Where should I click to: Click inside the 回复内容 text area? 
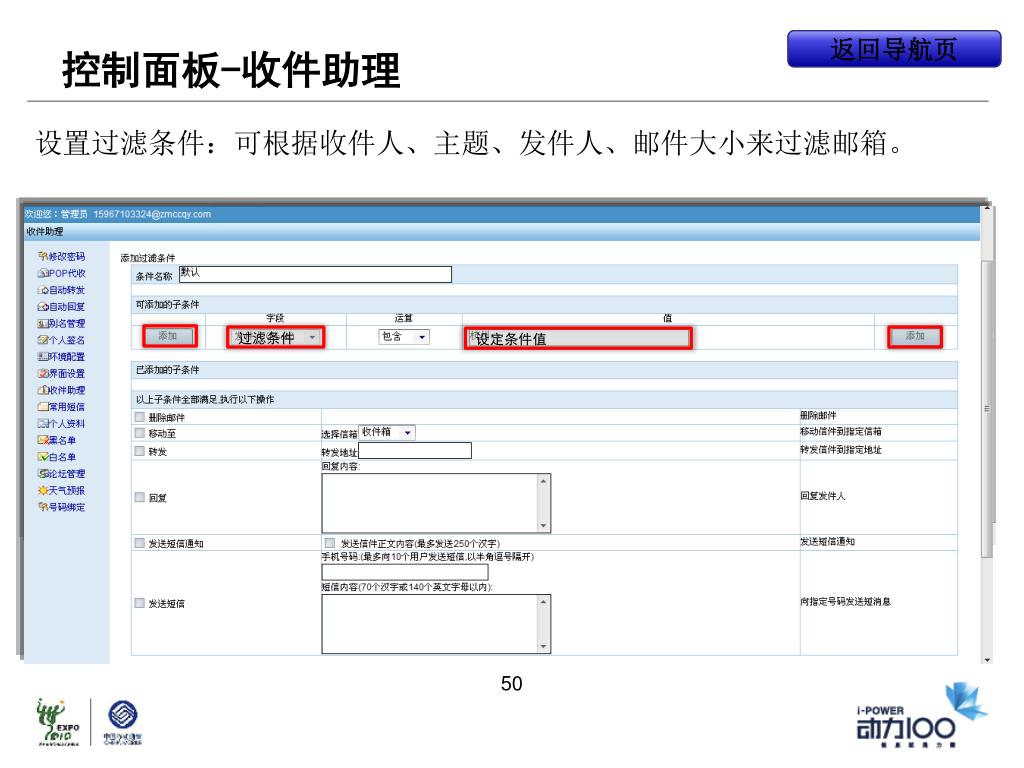[x=430, y=503]
